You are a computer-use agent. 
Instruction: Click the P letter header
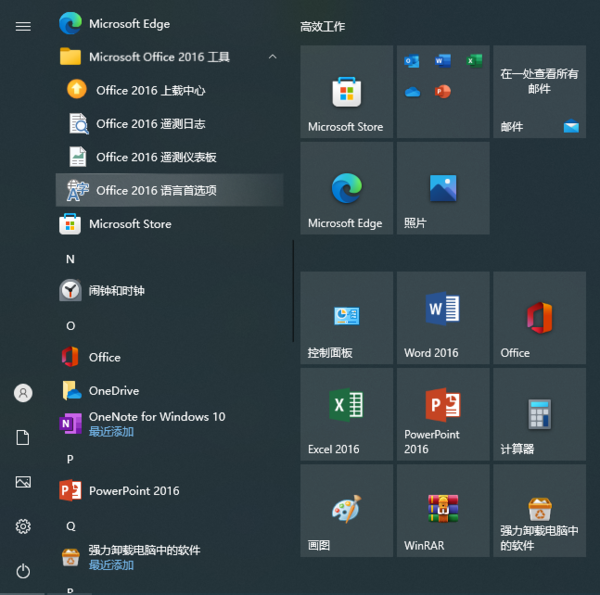70,459
